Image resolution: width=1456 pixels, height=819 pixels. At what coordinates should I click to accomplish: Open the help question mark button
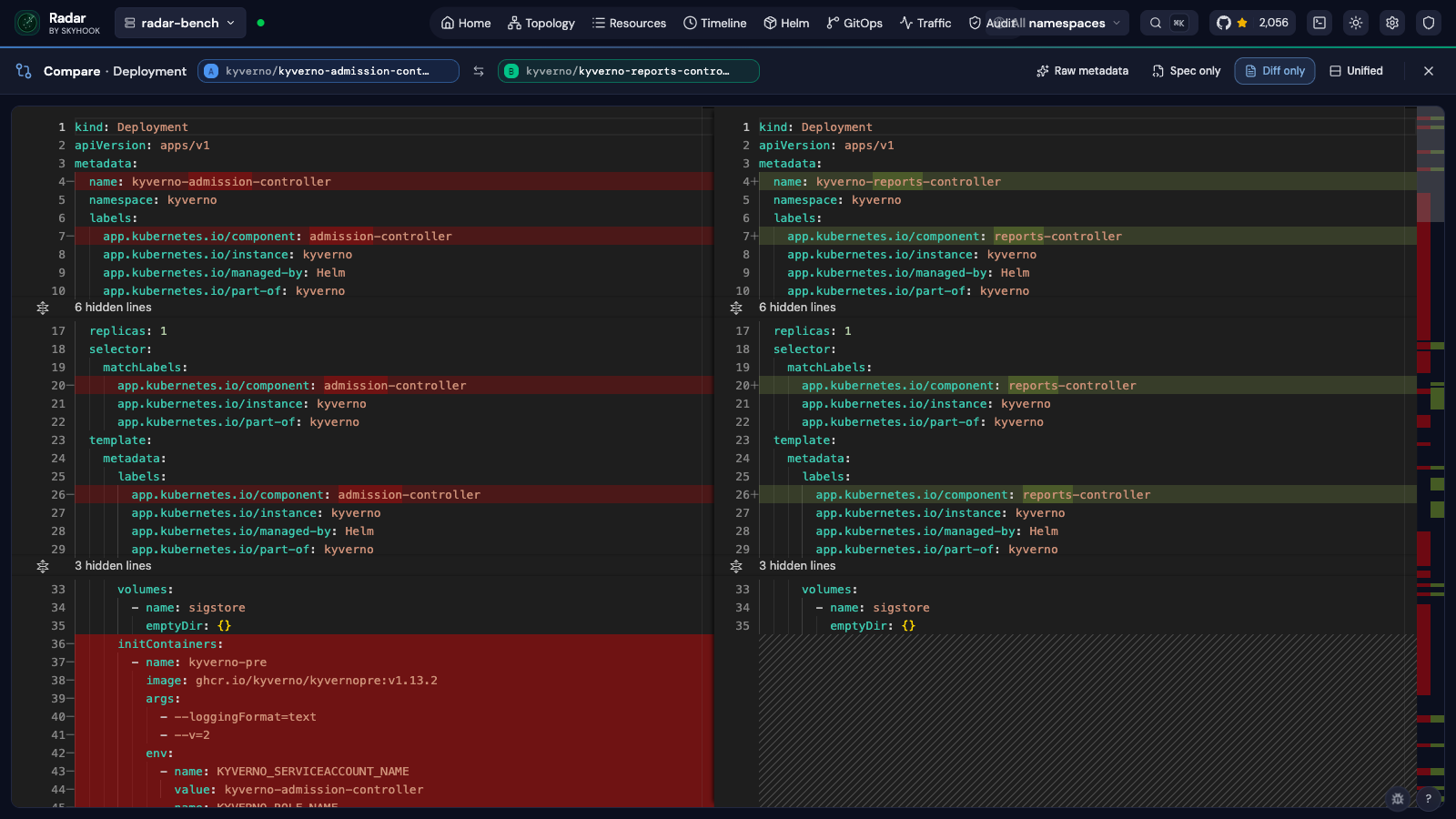[x=1428, y=799]
